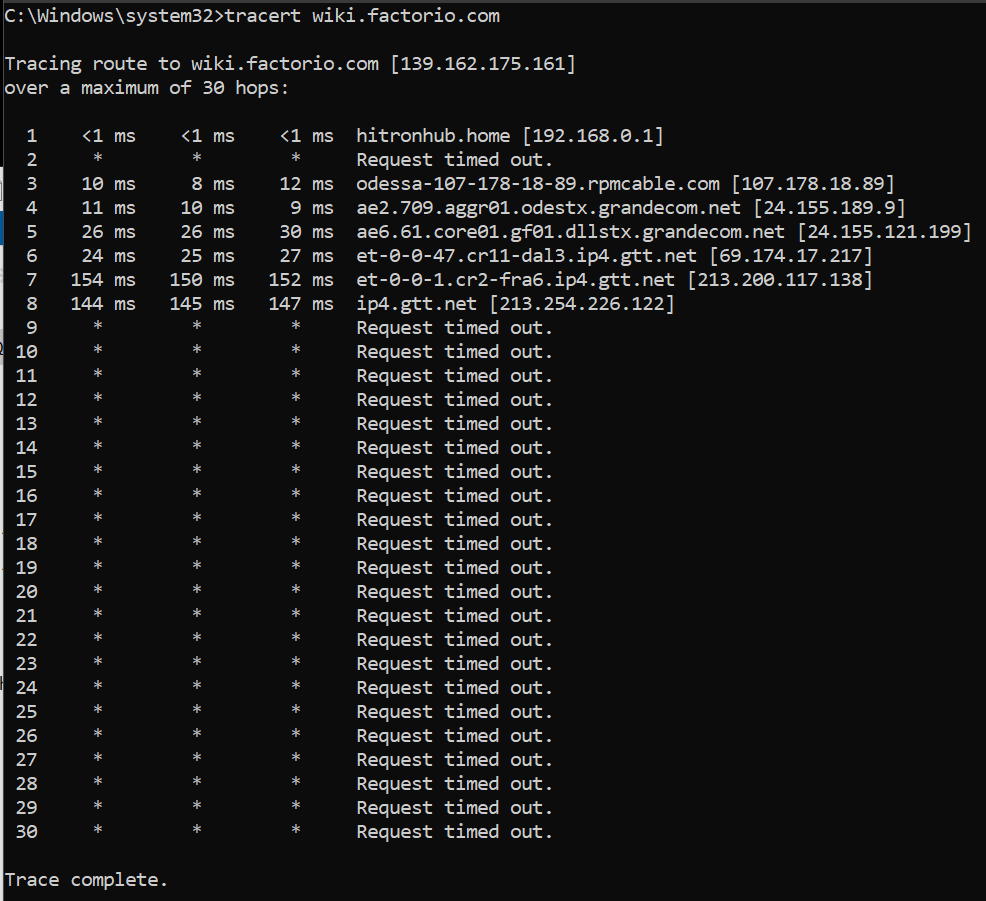Click "Request timed out." on hop 30
The width and height of the screenshot is (986, 901).
point(454,832)
